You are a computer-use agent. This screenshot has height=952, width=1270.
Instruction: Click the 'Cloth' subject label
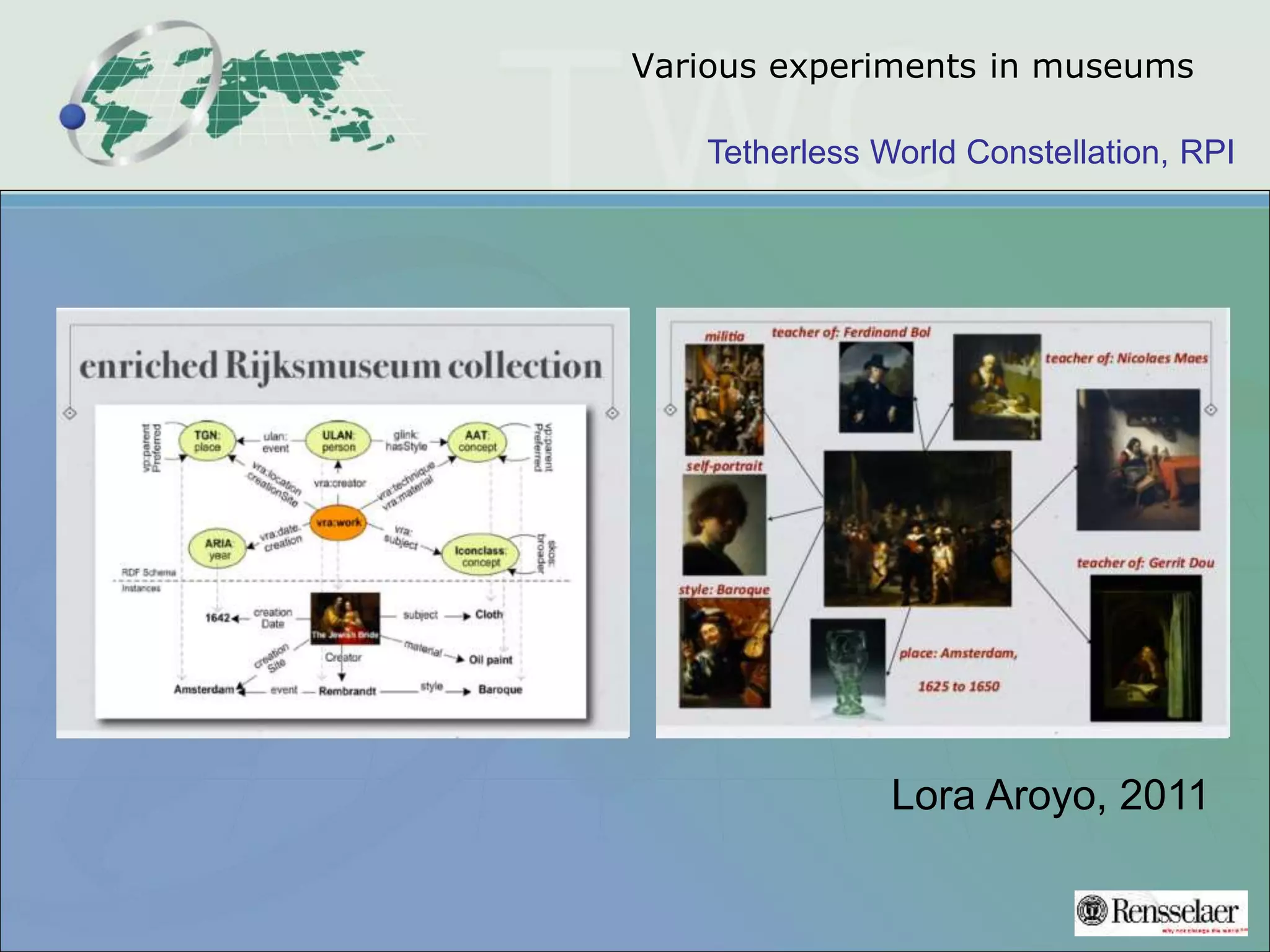pos(489,614)
